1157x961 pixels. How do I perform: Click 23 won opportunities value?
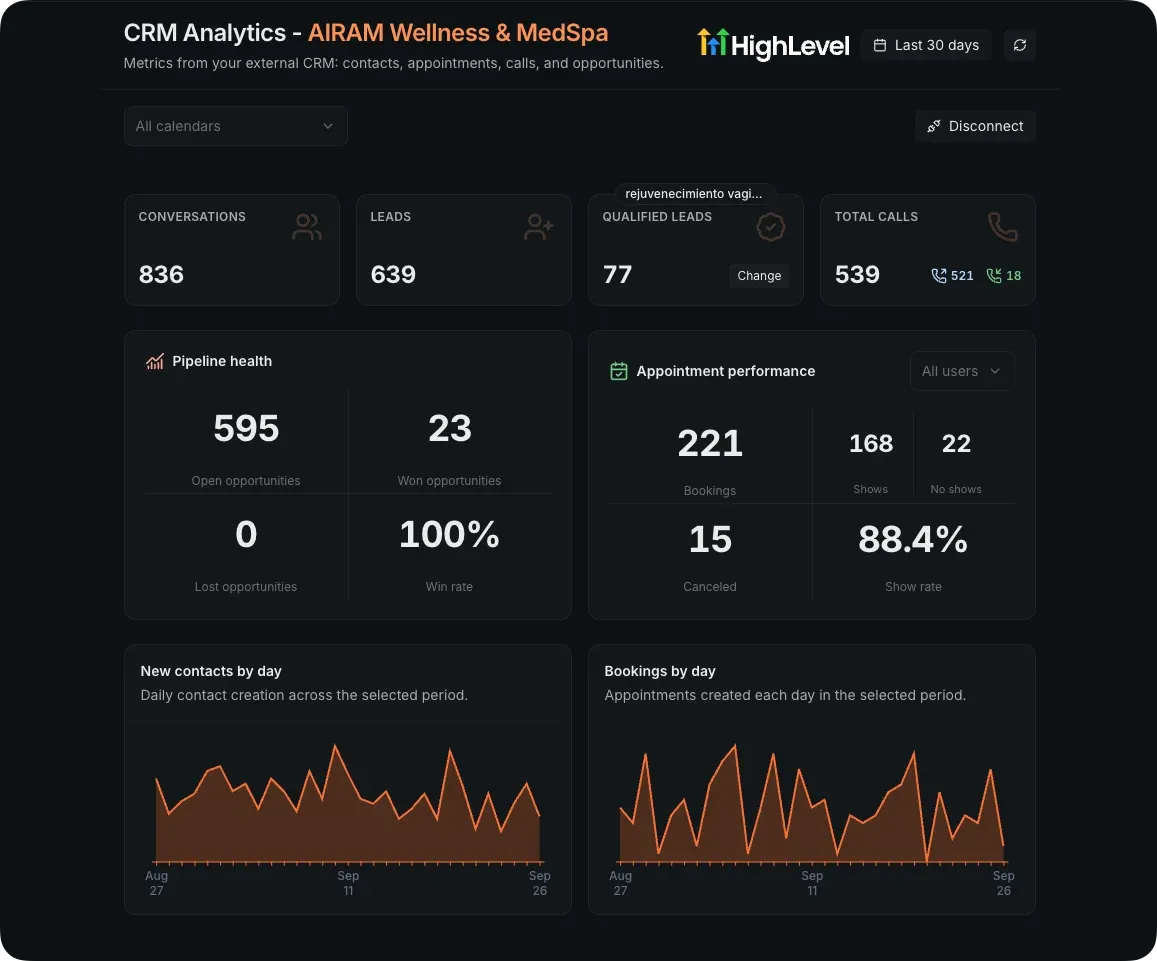449,428
